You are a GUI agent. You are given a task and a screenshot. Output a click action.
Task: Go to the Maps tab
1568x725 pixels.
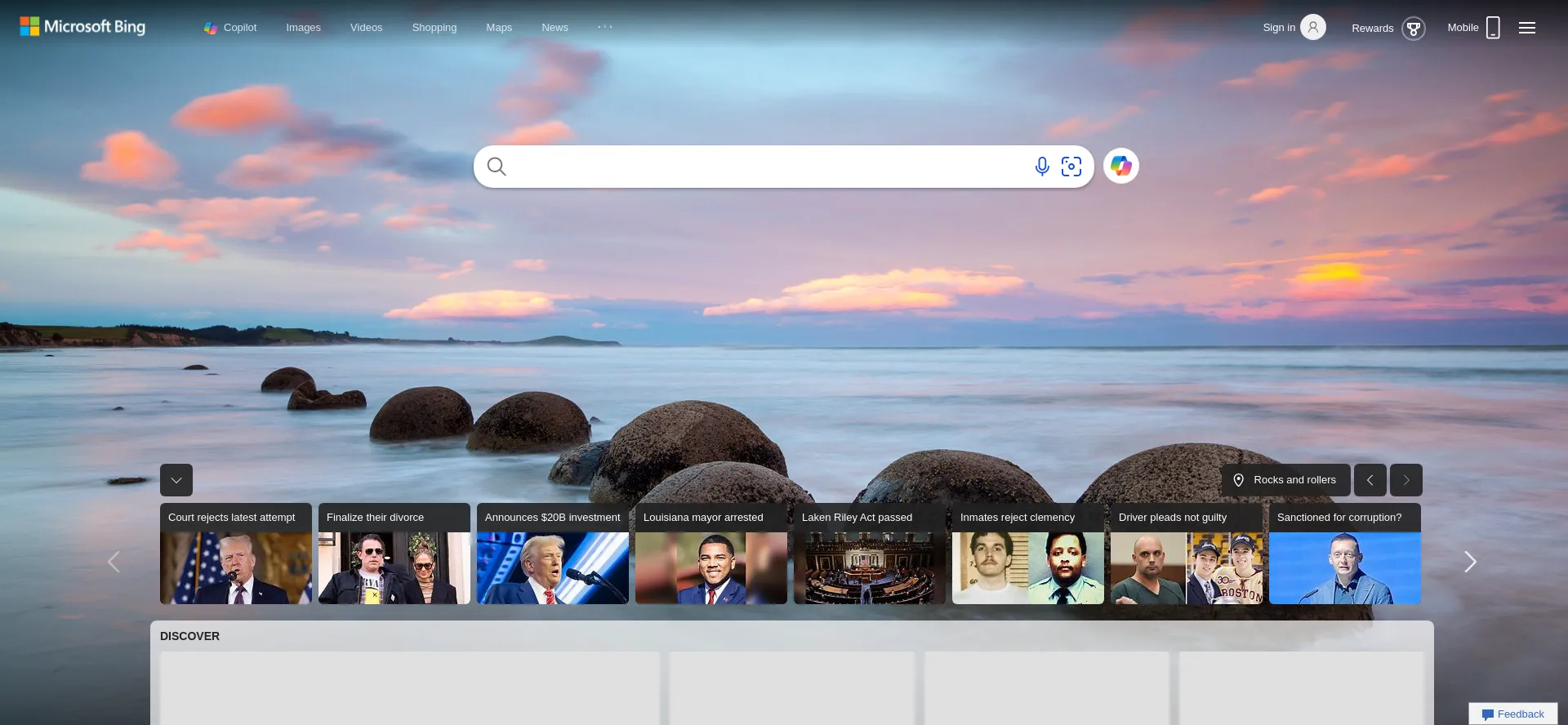tap(499, 28)
